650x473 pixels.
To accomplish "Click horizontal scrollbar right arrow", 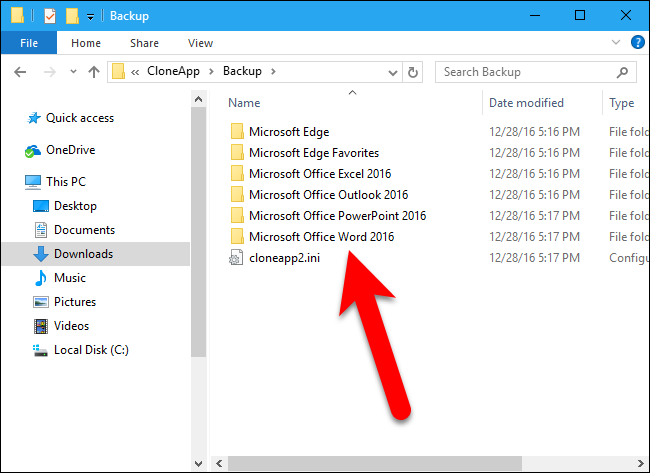I will [640, 463].
